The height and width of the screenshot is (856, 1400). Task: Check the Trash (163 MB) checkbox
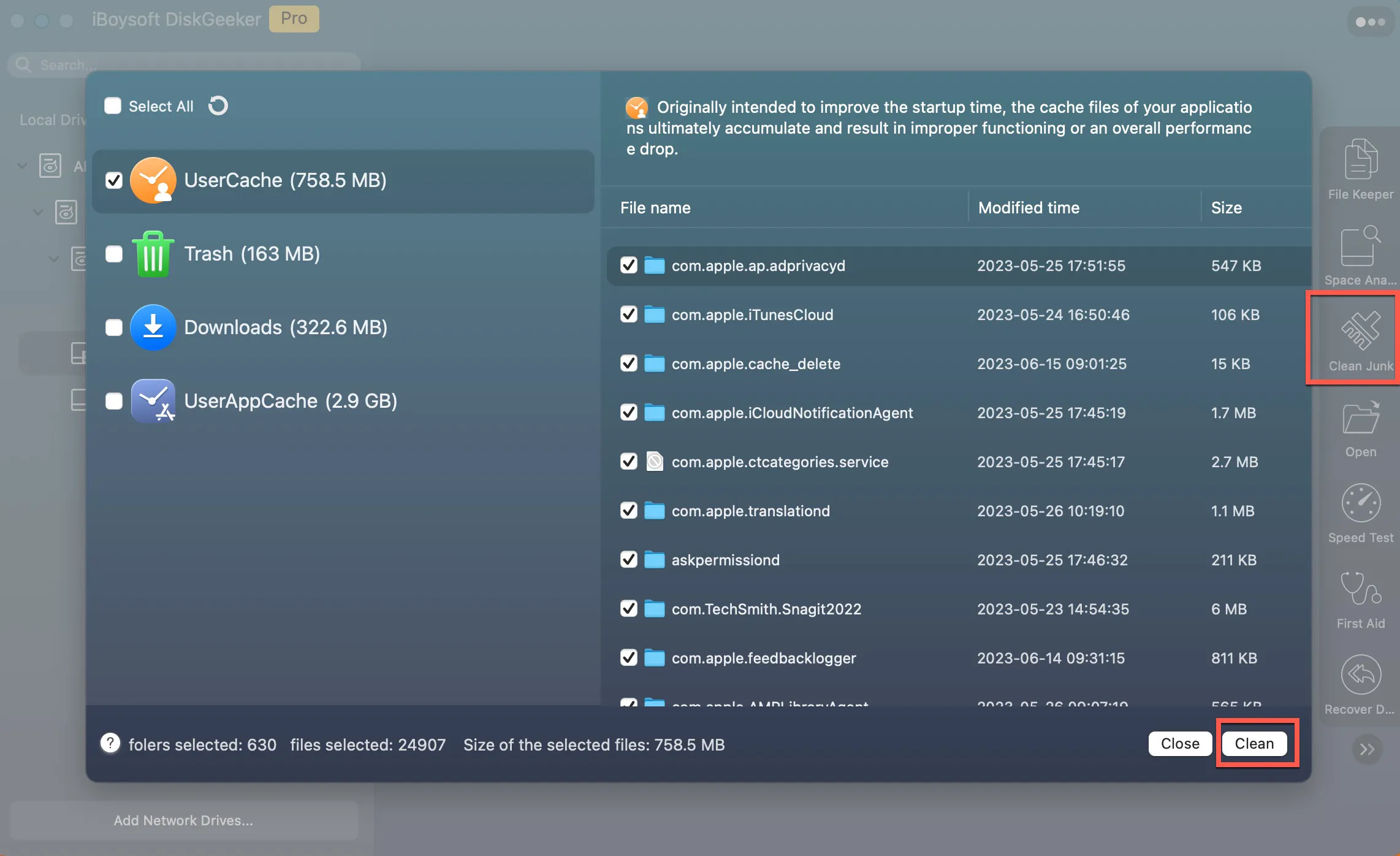coord(113,254)
